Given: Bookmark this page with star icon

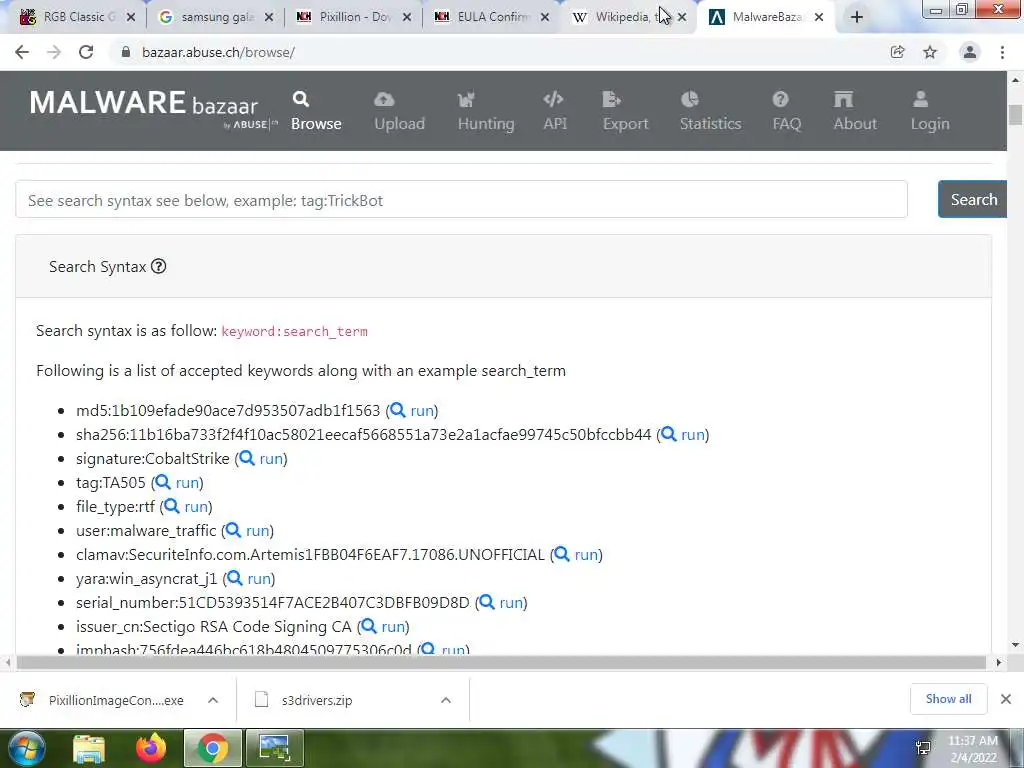Looking at the screenshot, I should [x=930, y=52].
